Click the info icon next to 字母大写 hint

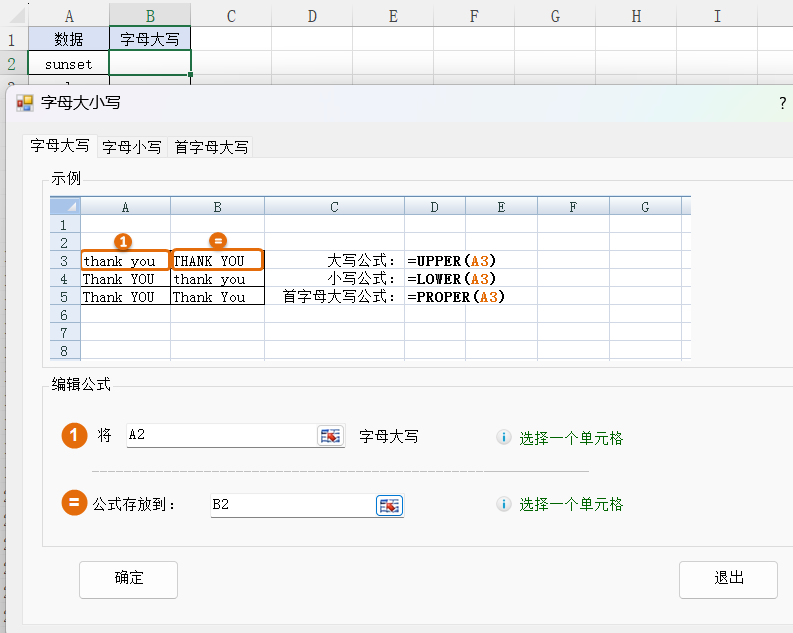point(504,438)
